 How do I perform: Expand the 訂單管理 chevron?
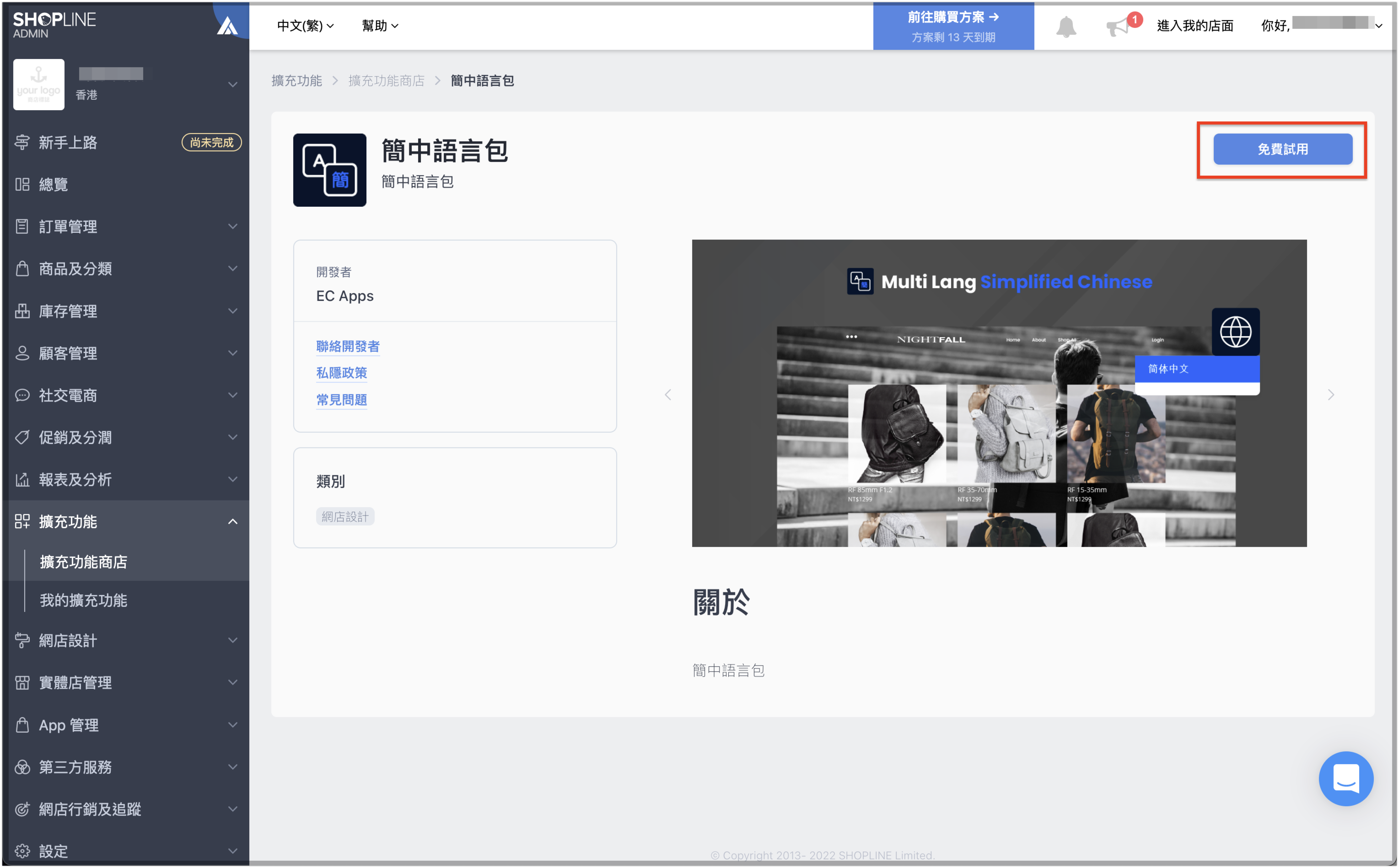(x=233, y=226)
